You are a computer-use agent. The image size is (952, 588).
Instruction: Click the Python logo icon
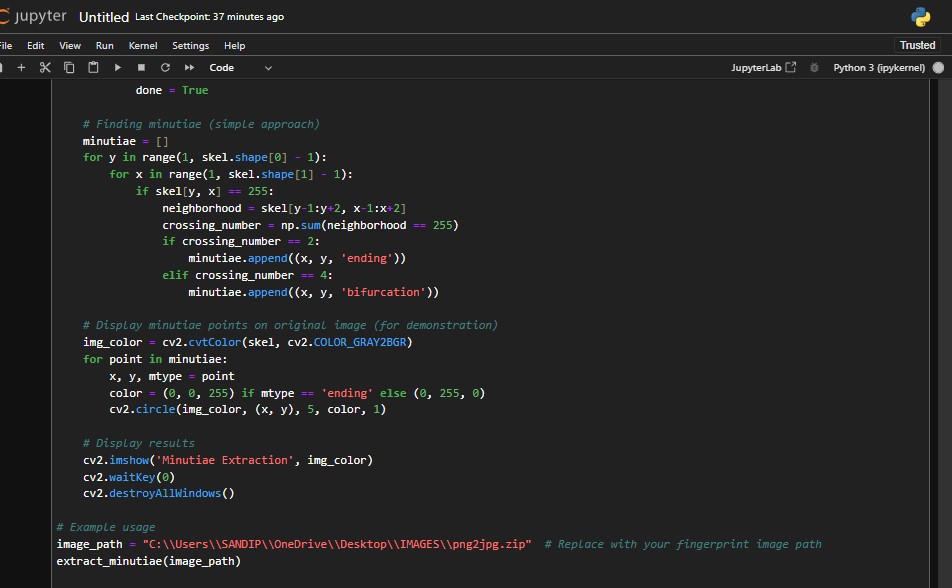tap(920, 16)
